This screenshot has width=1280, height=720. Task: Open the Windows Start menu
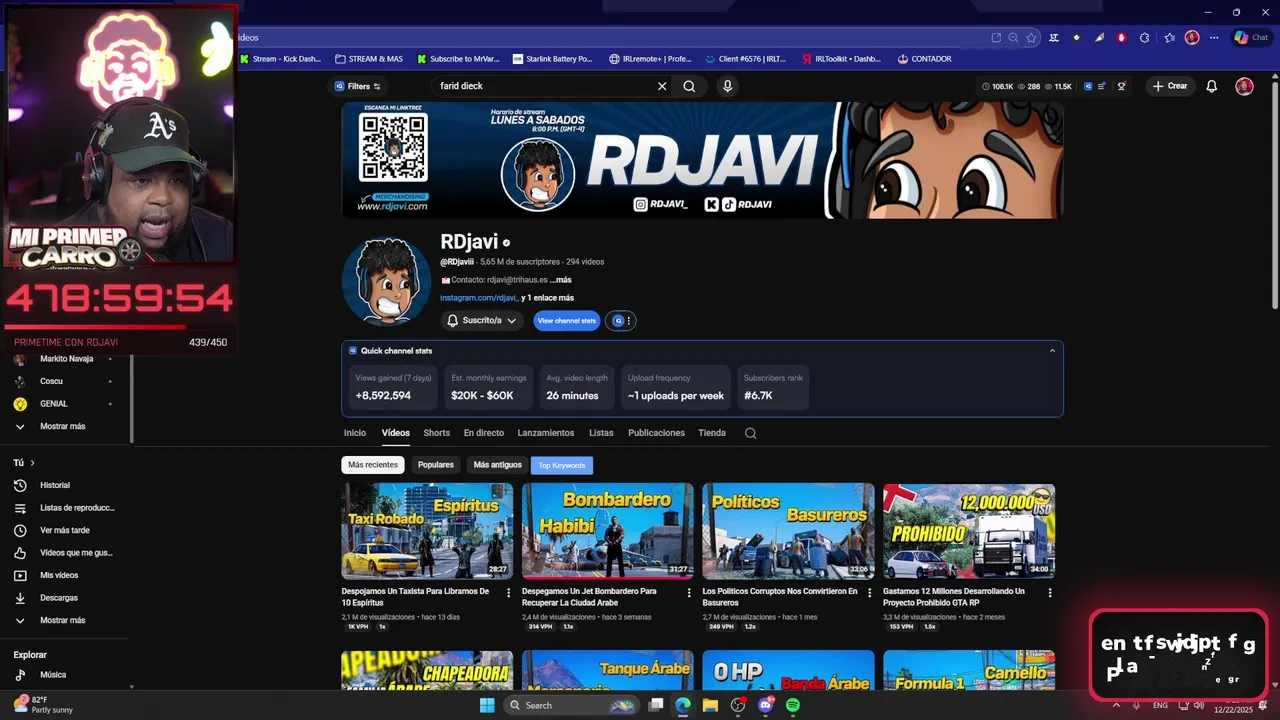[x=487, y=705]
